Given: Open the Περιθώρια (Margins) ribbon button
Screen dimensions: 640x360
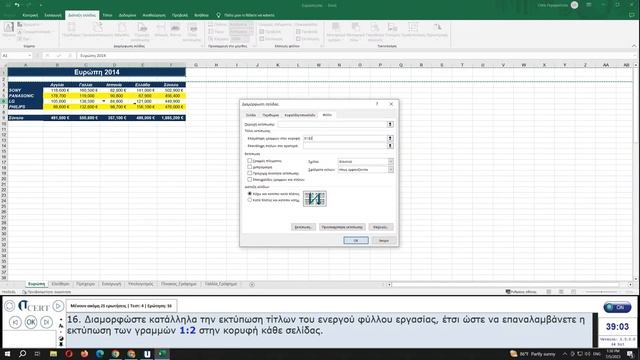Looking at the screenshot, I should point(71,30).
